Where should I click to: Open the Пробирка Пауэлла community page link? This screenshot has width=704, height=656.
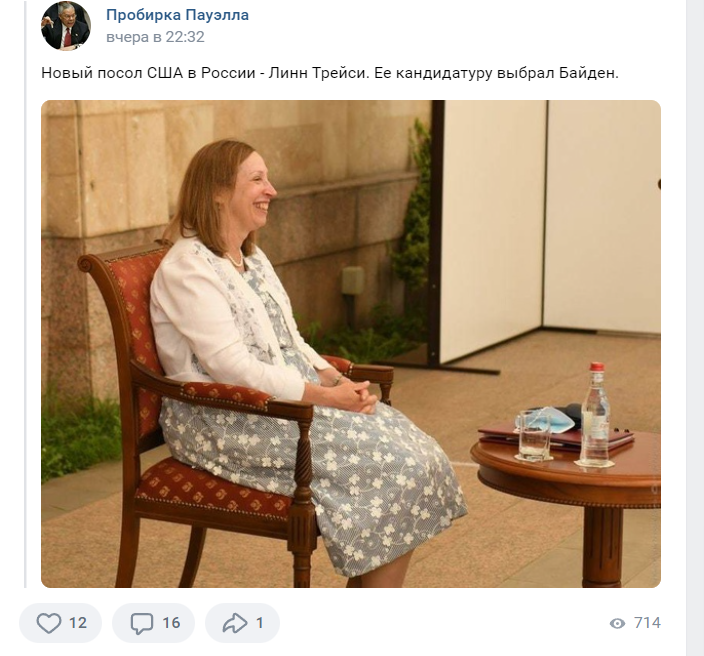click(177, 15)
